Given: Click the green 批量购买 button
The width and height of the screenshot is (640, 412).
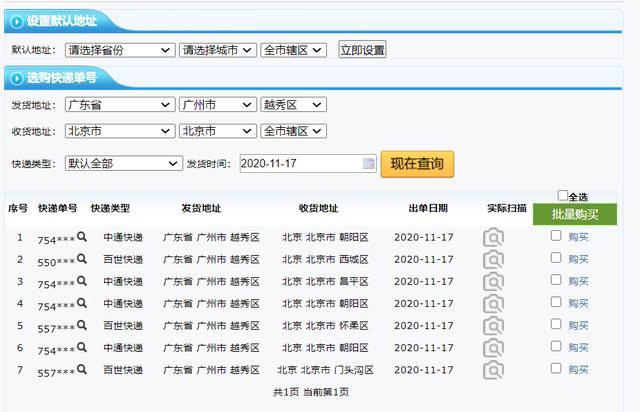Looking at the screenshot, I should [x=575, y=214].
